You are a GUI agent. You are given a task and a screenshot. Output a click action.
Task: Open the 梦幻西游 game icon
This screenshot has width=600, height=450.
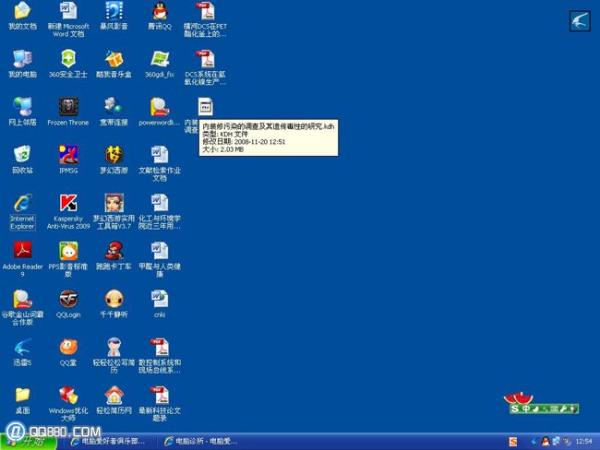coord(114,154)
